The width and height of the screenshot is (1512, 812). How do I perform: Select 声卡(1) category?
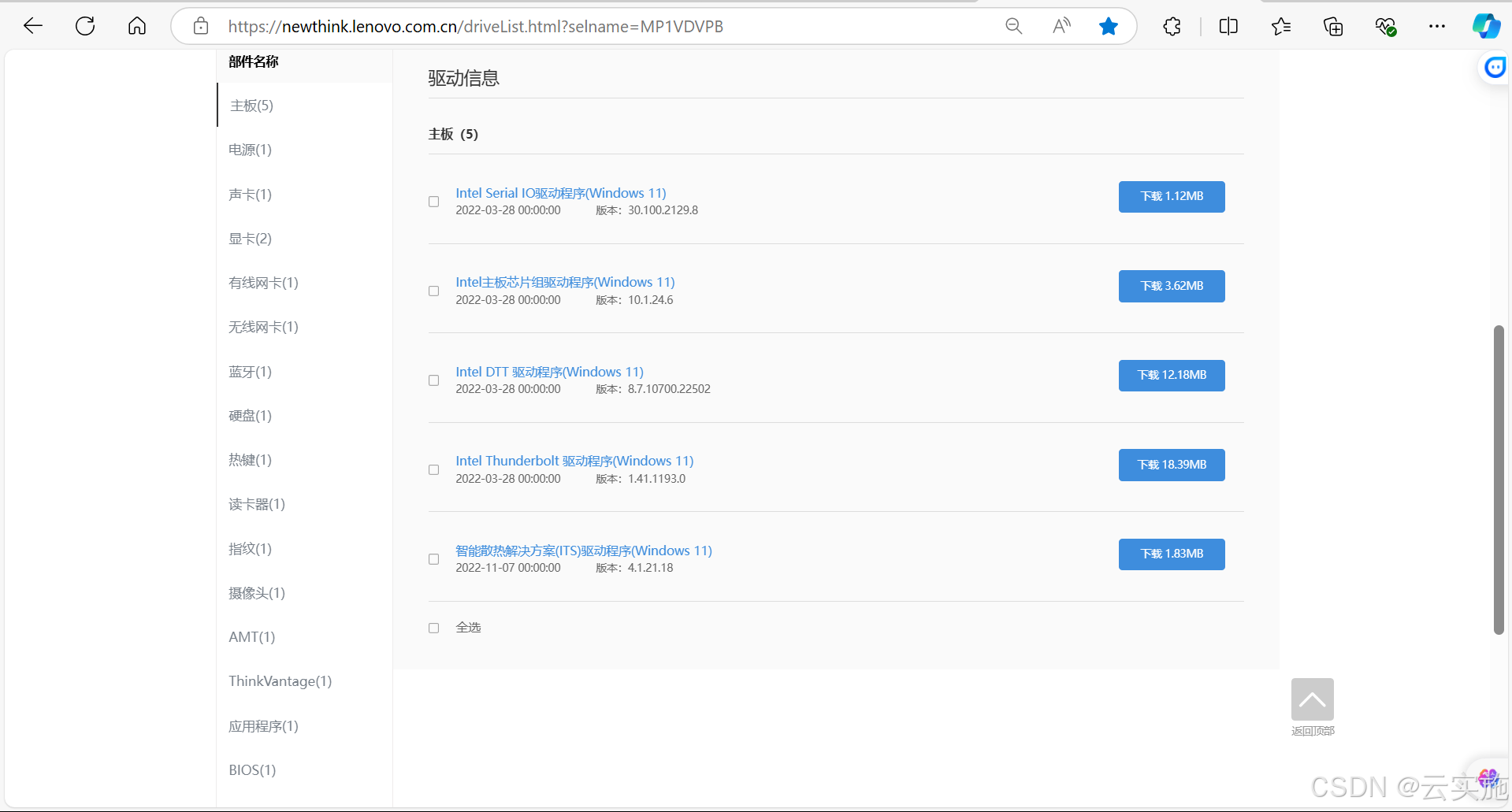pyautogui.click(x=250, y=195)
